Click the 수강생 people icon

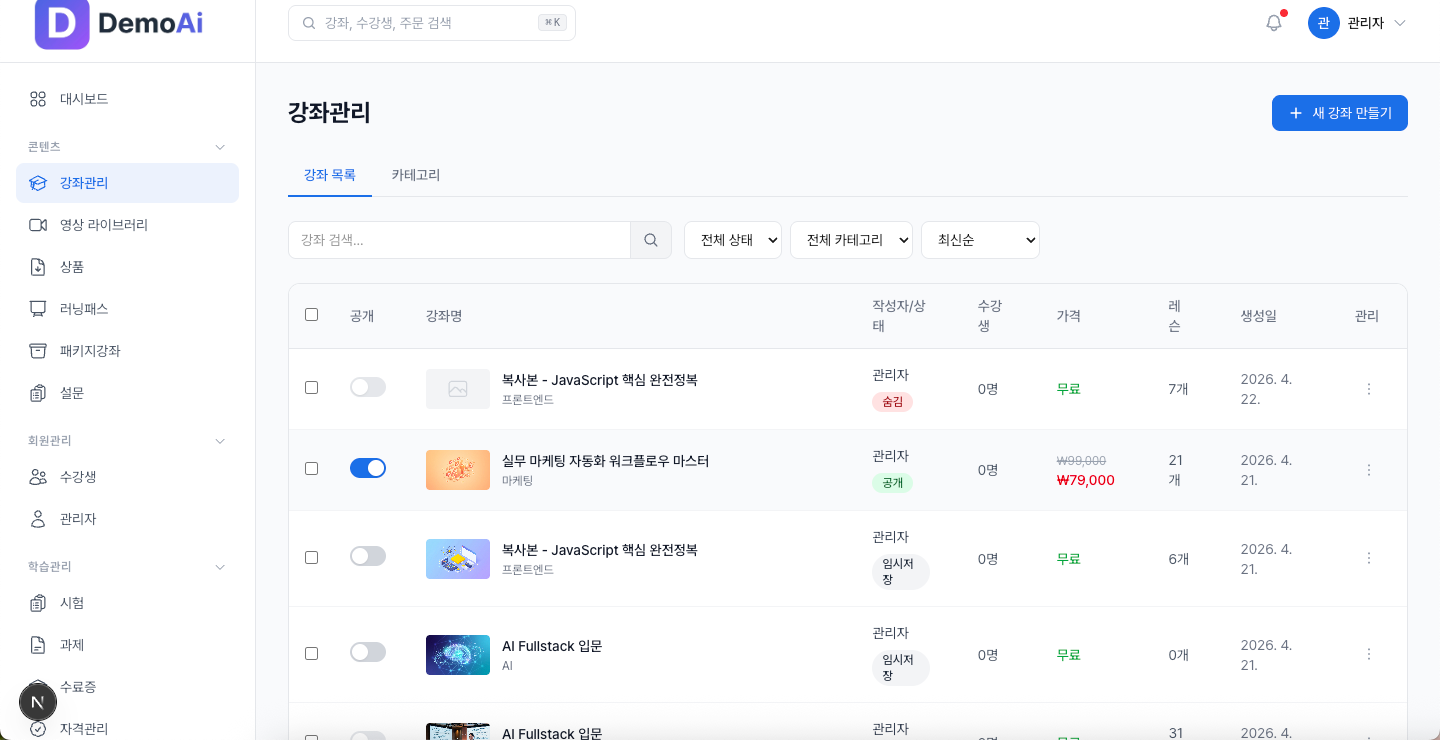[38, 477]
